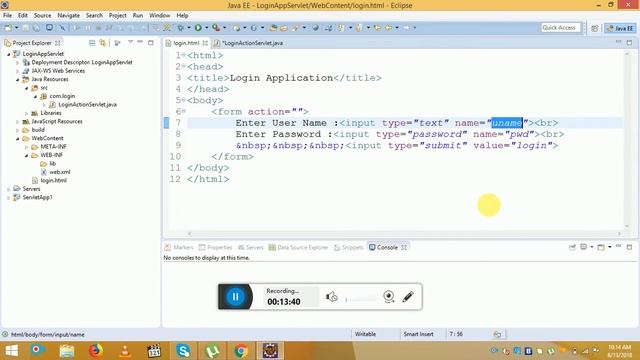
Task: Open the Project menu
Action: tap(118, 15)
